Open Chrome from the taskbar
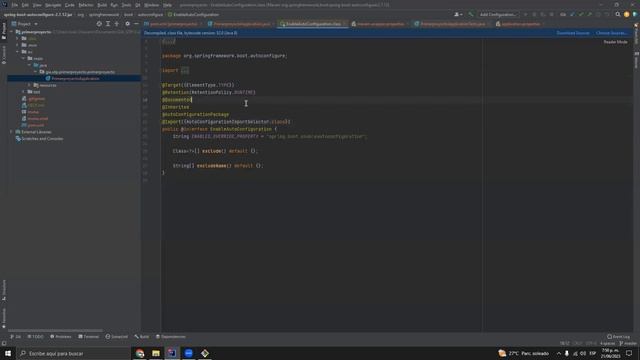 (140, 353)
